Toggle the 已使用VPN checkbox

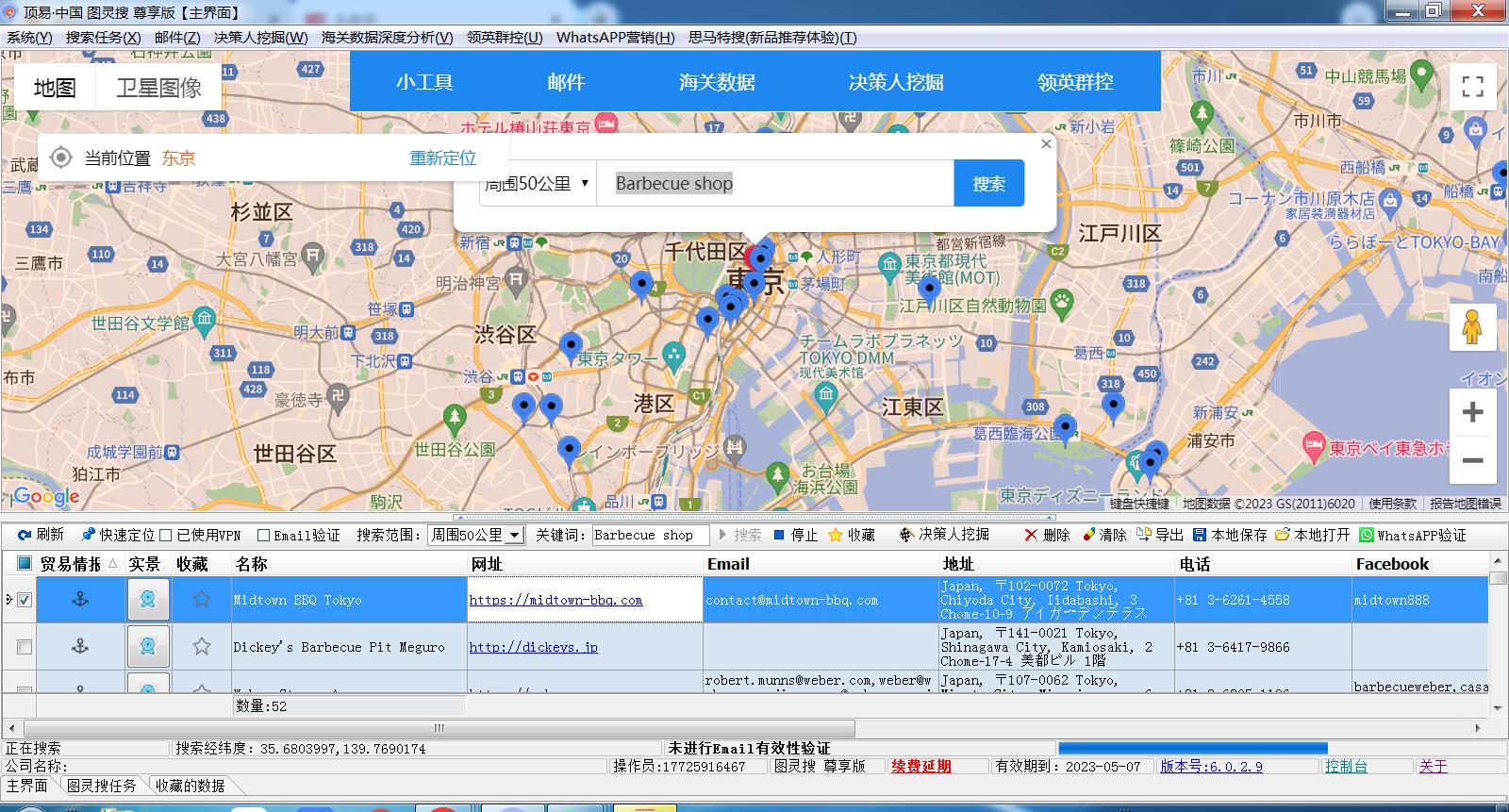click(x=166, y=535)
